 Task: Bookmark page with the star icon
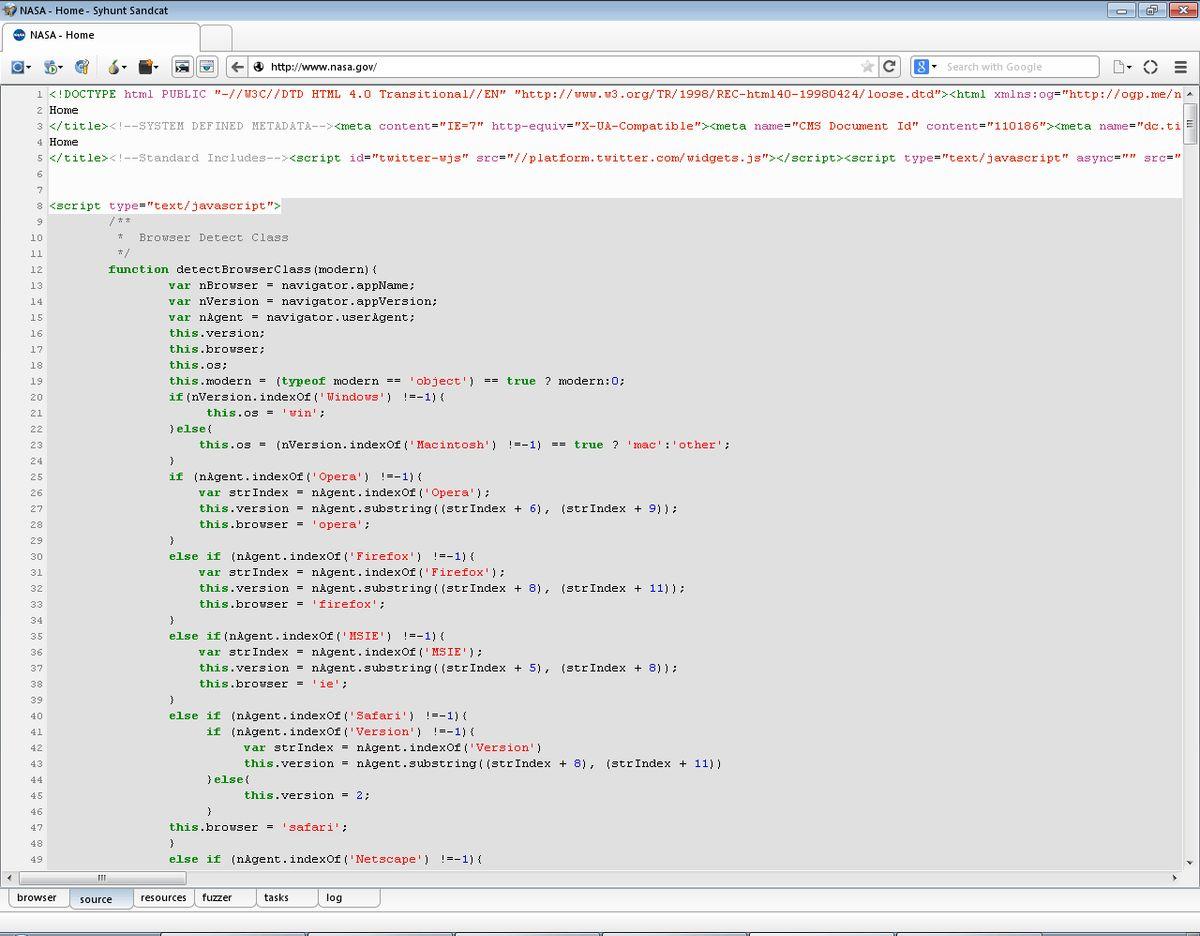pos(867,67)
